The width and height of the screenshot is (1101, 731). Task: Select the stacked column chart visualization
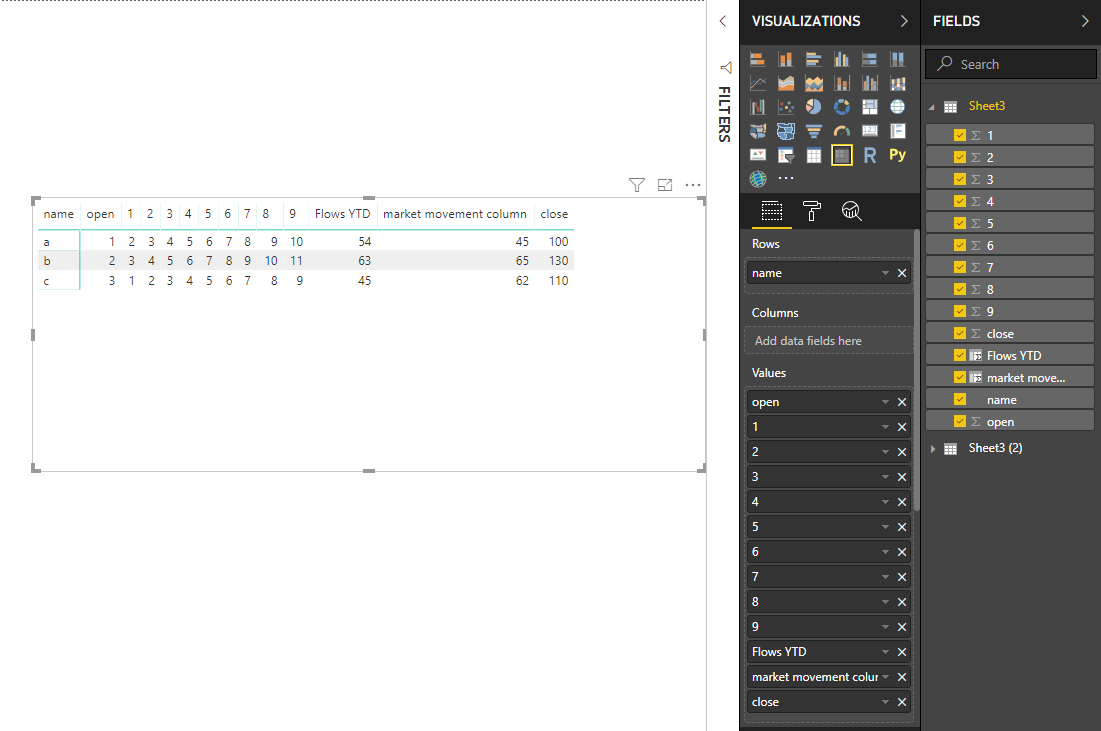click(x=786, y=59)
